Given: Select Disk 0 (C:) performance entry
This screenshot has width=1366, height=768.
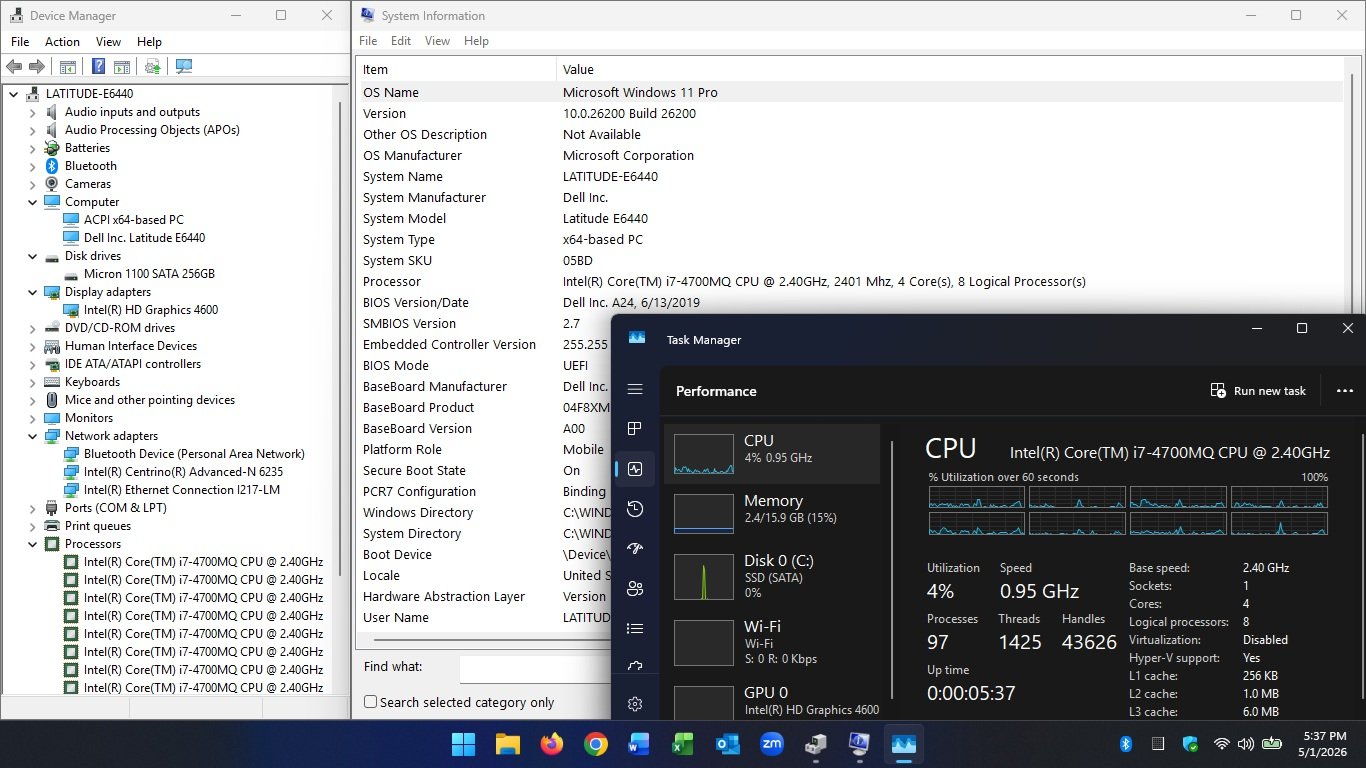Looking at the screenshot, I should (x=771, y=576).
